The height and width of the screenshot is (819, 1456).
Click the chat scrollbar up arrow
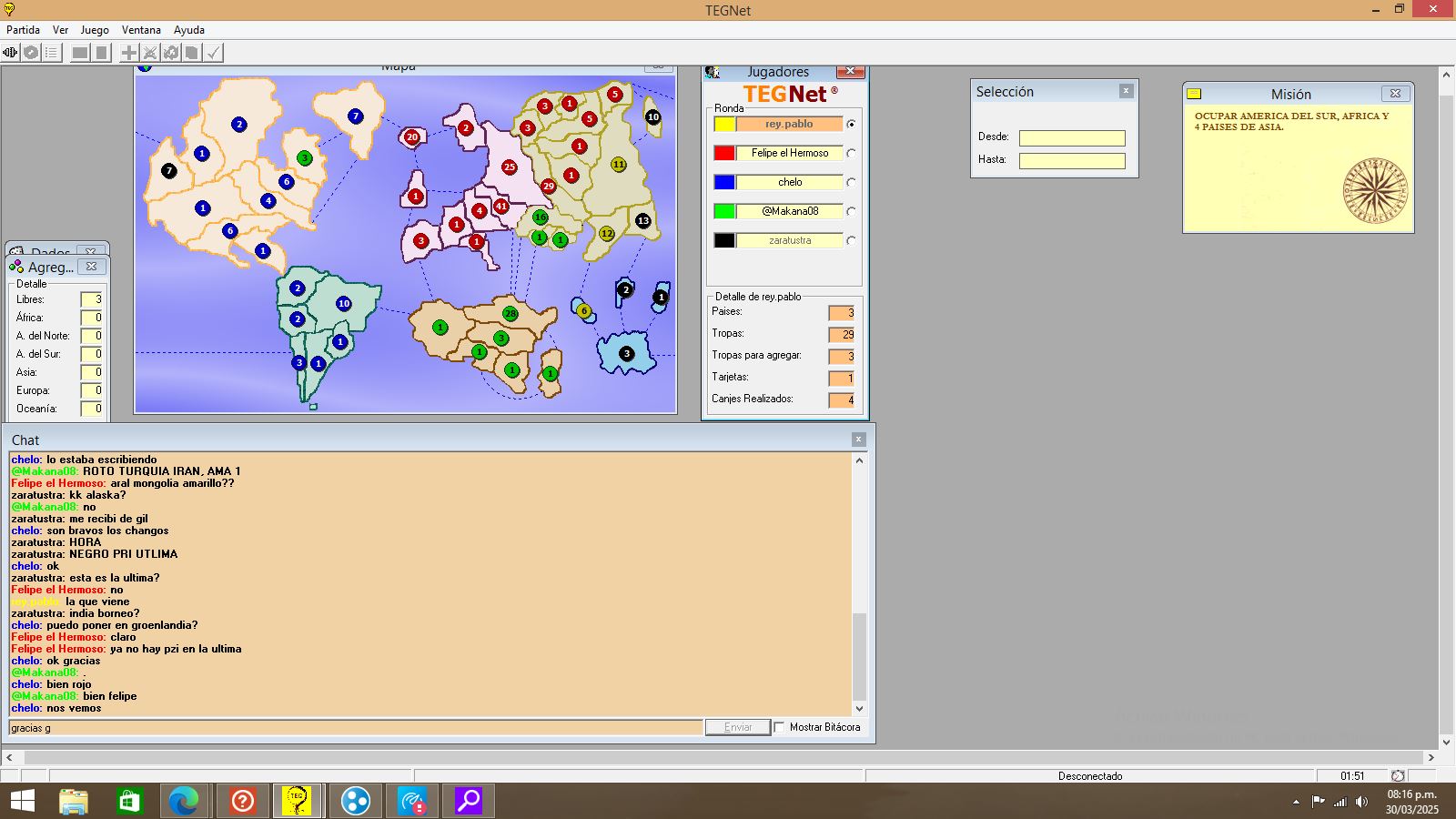click(859, 460)
